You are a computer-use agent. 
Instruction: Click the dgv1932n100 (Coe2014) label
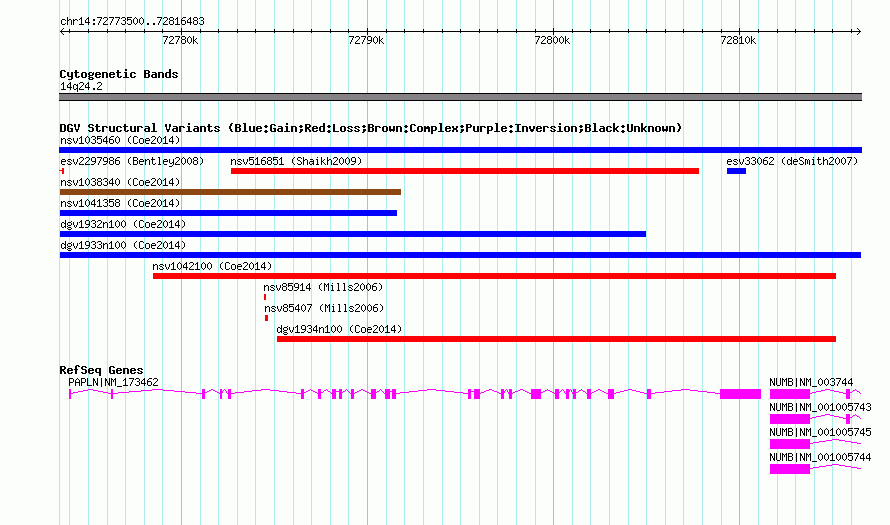[123, 224]
